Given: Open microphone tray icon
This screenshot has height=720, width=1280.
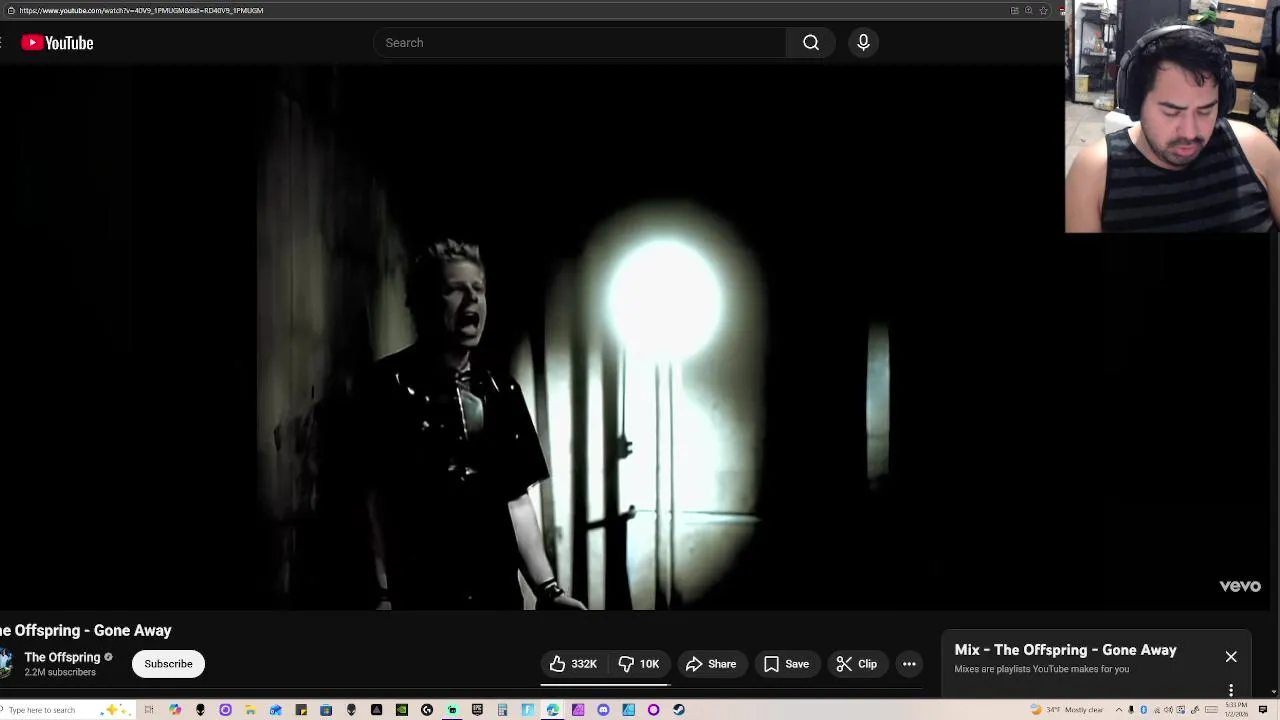Looking at the screenshot, I should (x=1131, y=710).
